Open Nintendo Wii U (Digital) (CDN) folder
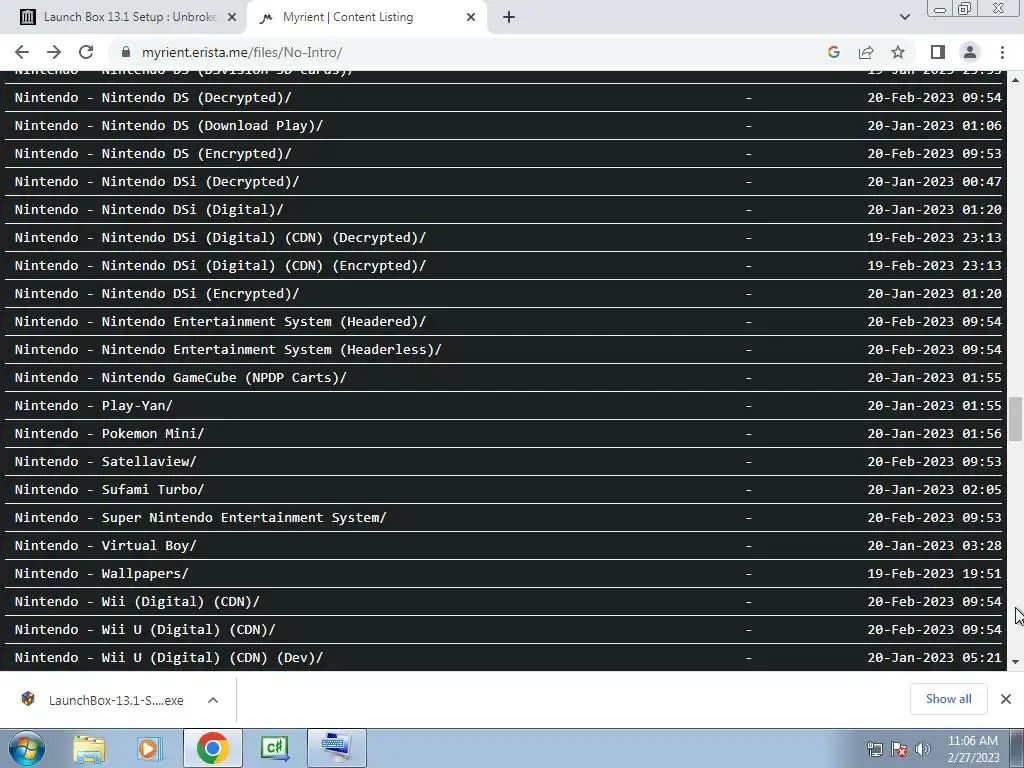Viewport: 1024px width, 768px height. click(x=145, y=630)
